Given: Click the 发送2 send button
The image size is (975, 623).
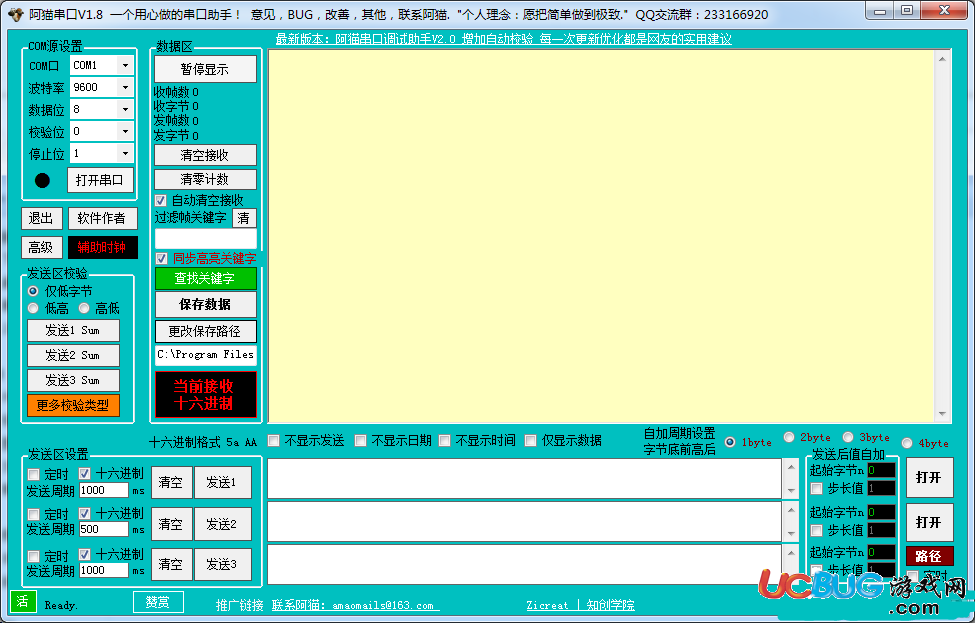Looking at the screenshot, I should (x=223, y=524).
